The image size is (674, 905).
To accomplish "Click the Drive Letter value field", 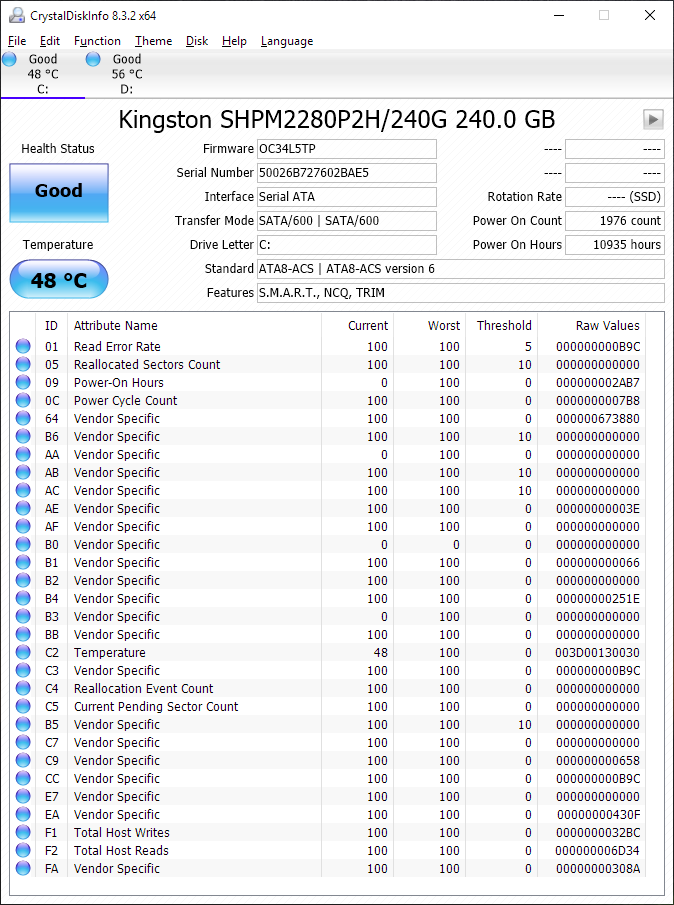I will tap(347, 245).
